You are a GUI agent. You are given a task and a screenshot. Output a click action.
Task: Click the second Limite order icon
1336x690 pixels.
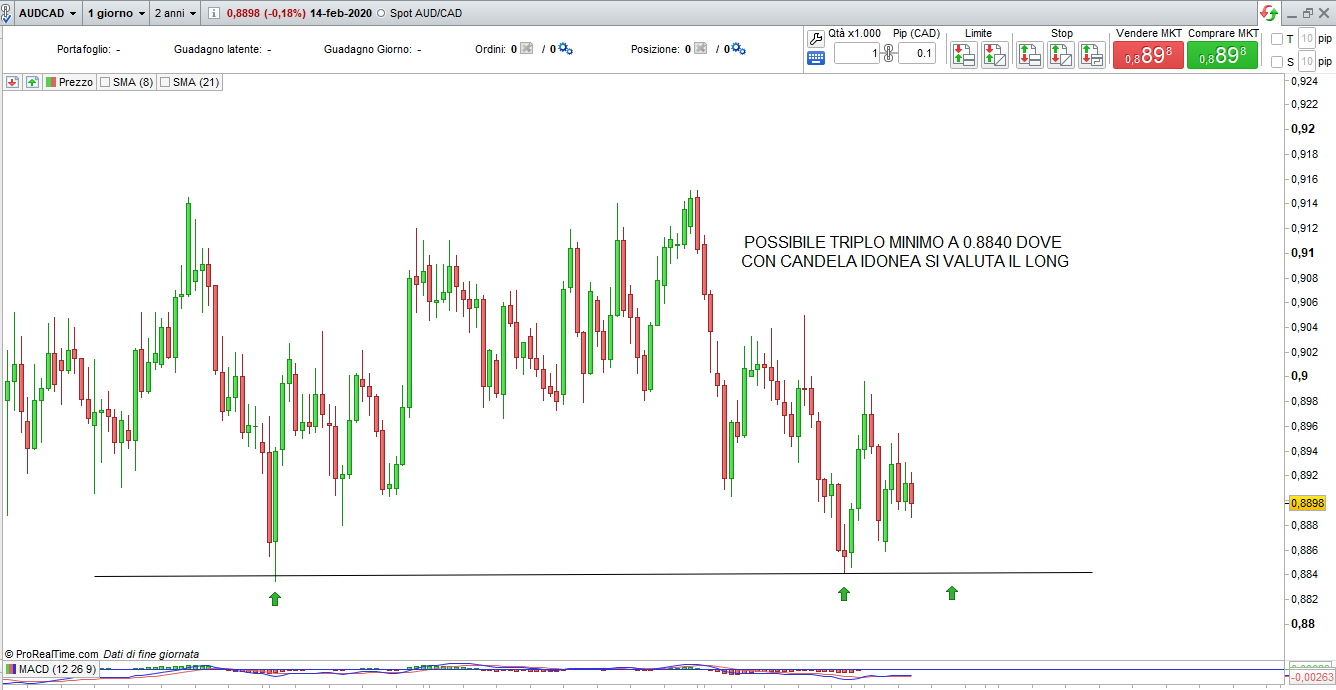tap(995, 54)
